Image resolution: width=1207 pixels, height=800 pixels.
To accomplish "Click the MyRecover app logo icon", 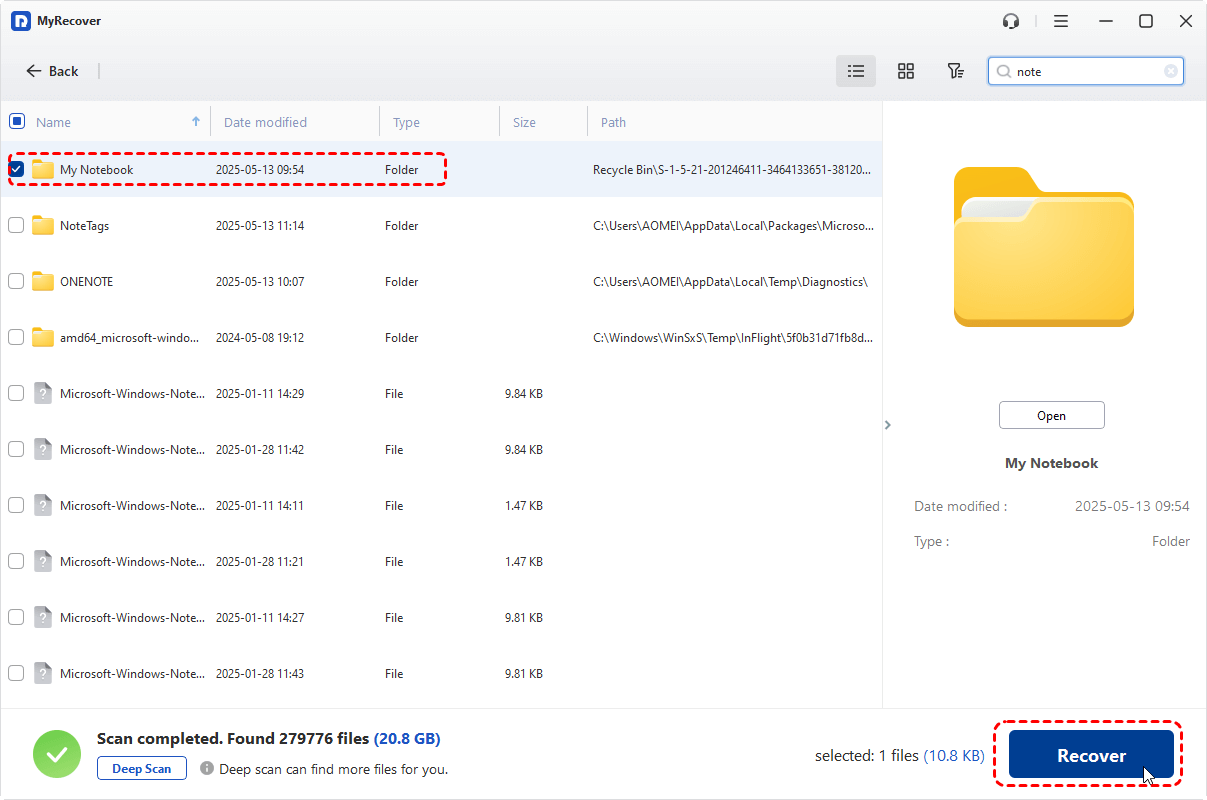I will [21, 21].
